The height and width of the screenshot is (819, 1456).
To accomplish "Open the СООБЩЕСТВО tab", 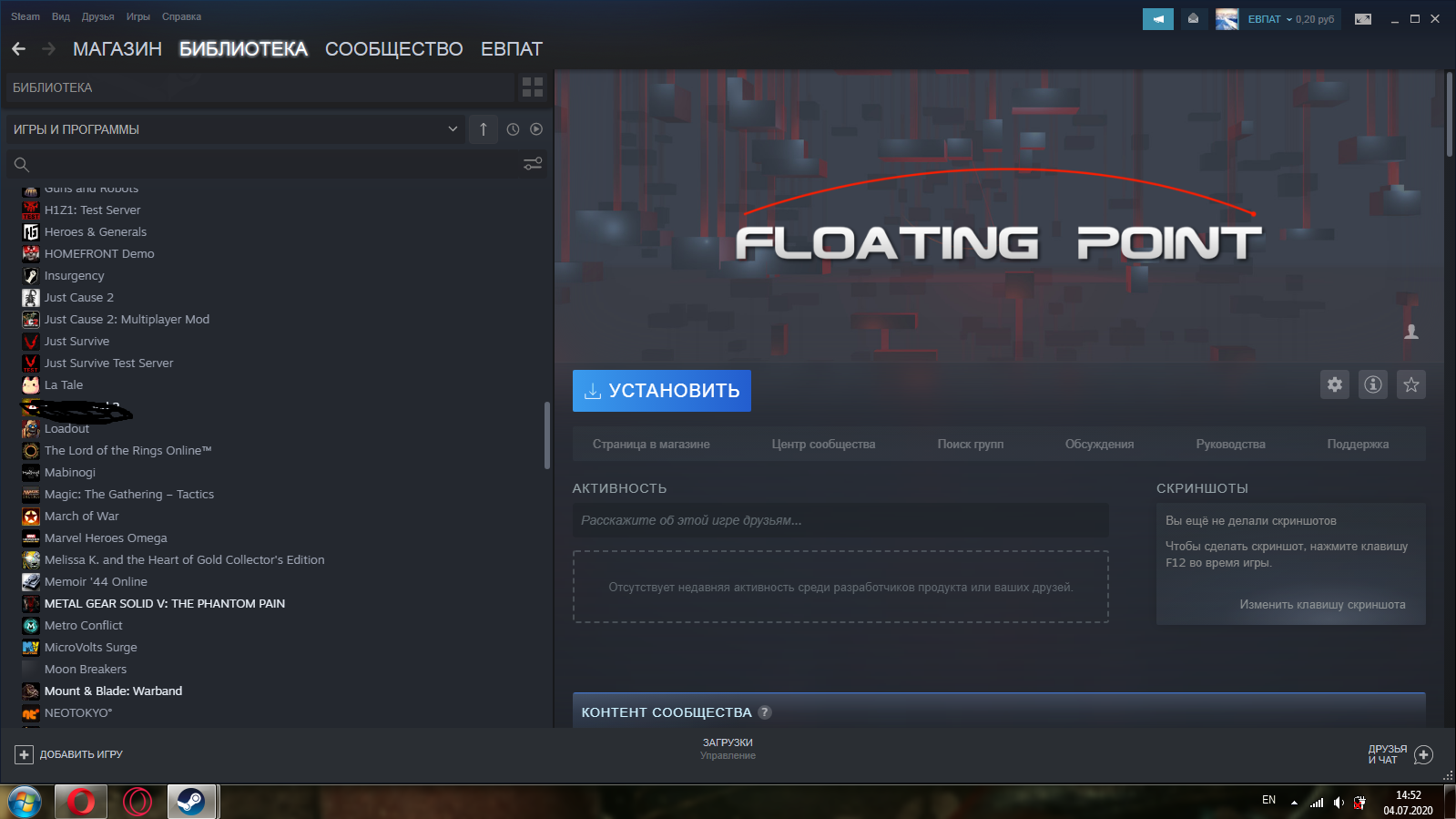I will click(393, 49).
